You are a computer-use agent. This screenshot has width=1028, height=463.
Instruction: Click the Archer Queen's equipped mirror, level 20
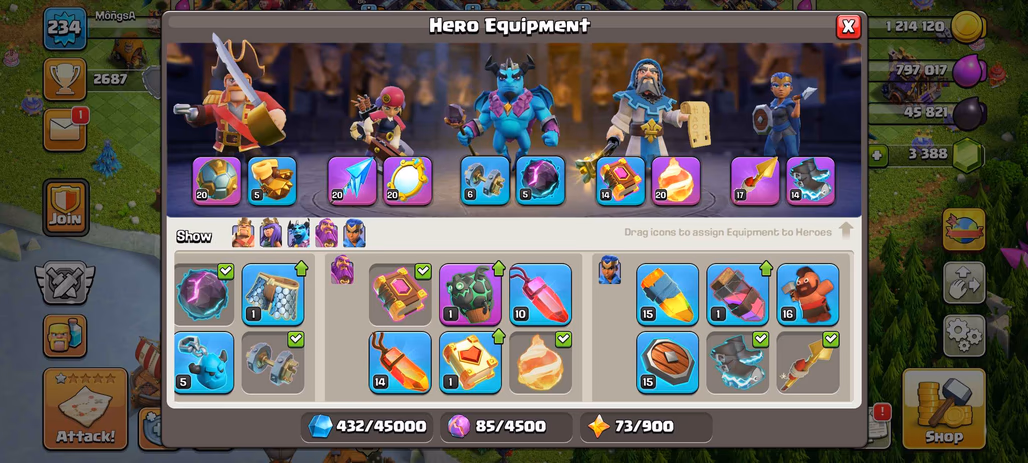407,181
